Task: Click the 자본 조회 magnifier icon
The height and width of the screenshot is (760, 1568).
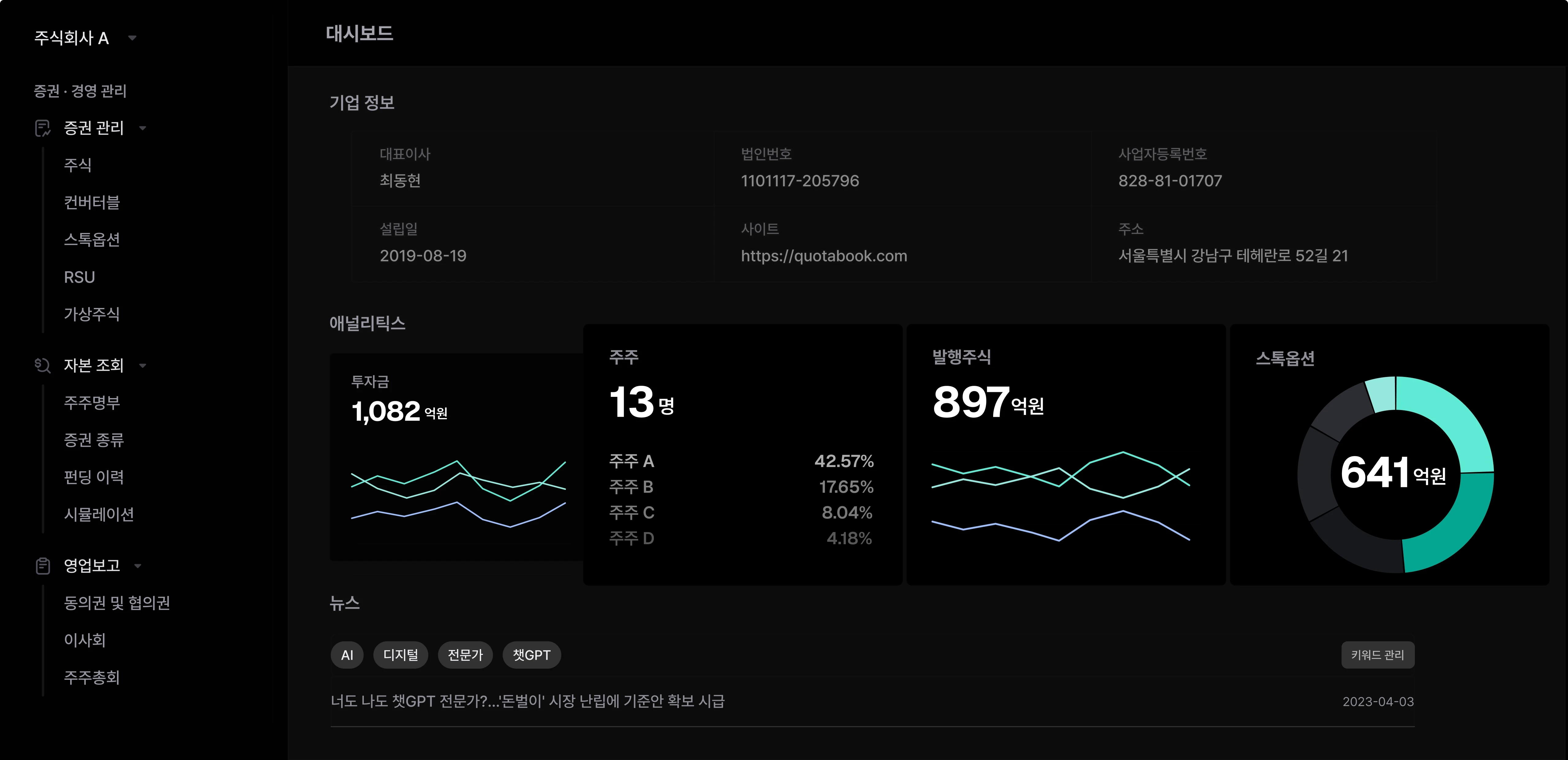Action: click(x=42, y=365)
